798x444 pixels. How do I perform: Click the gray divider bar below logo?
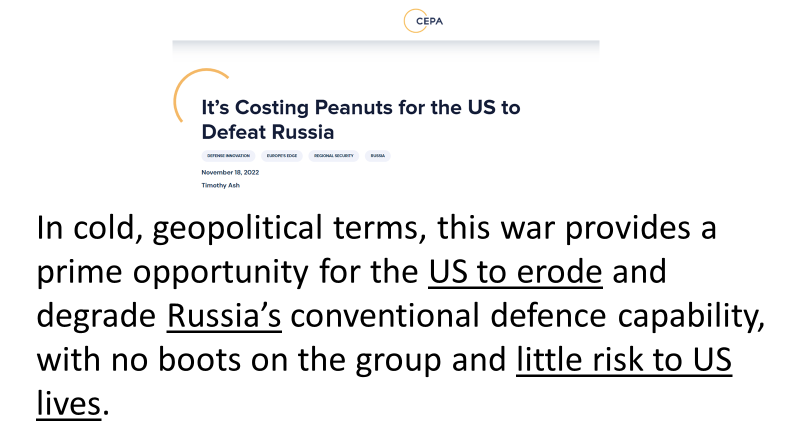385,44
